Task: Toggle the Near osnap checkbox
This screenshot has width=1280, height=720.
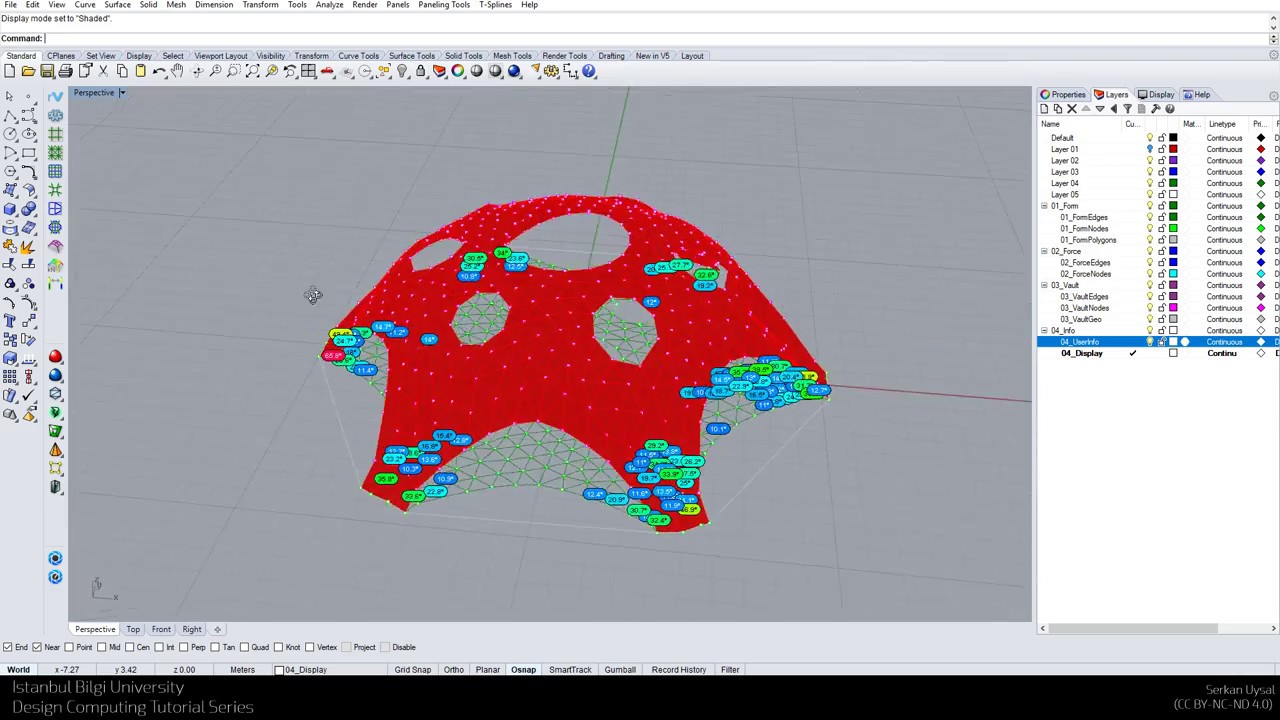Action: point(37,647)
